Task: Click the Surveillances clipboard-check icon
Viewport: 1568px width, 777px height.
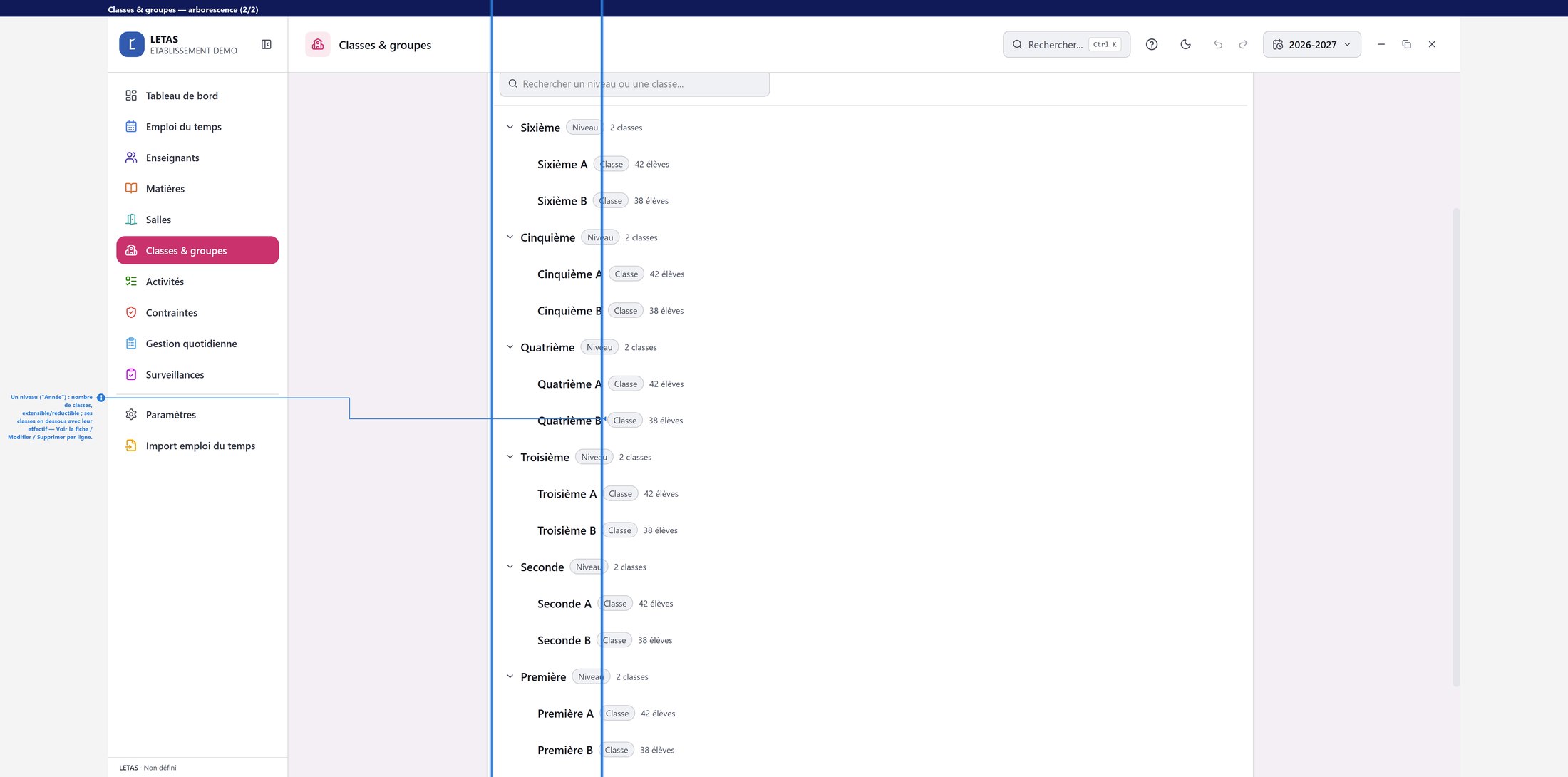Action: click(x=131, y=374)
